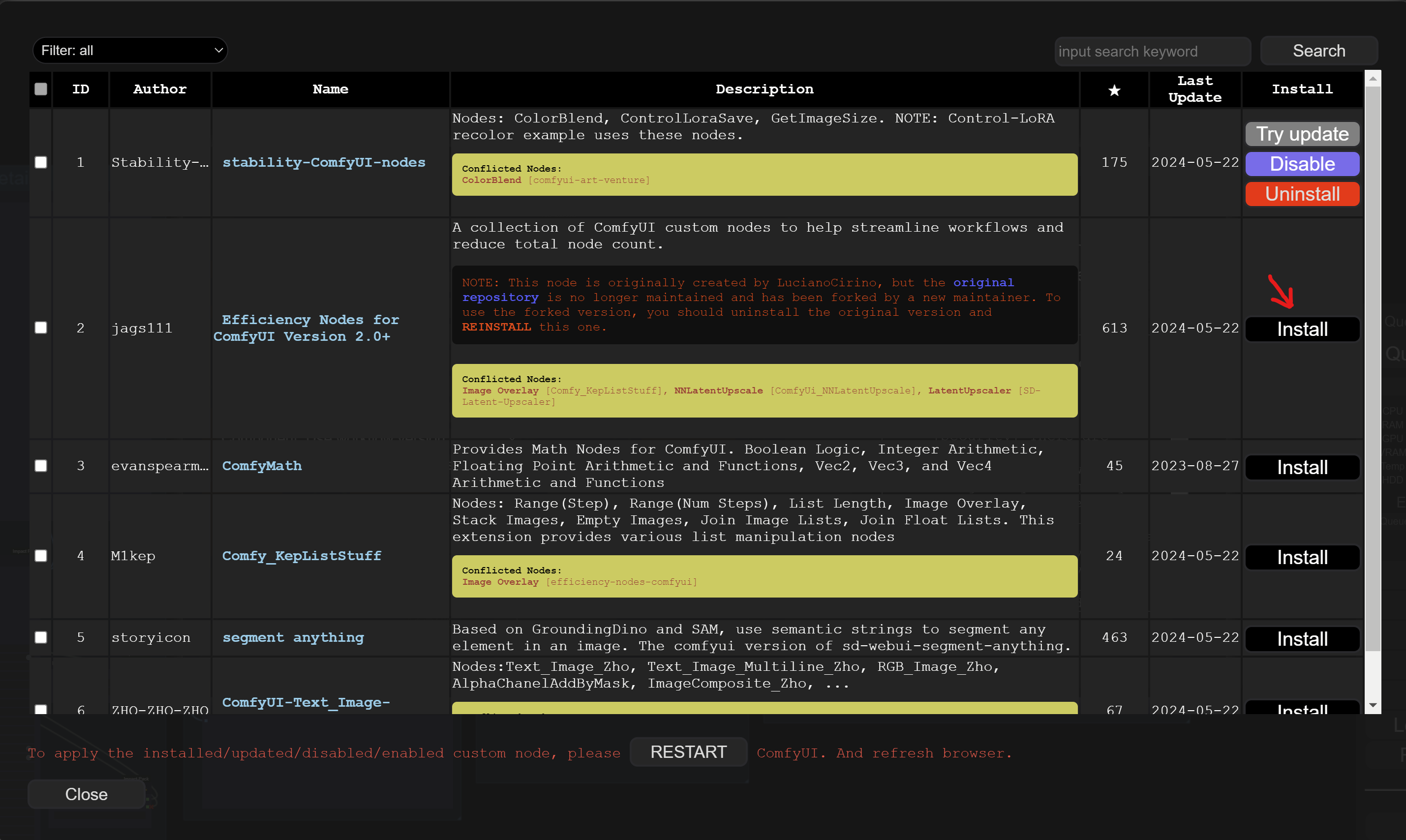
Task: Click the author cell 'Stability-…'
Action: click(160, 162)
